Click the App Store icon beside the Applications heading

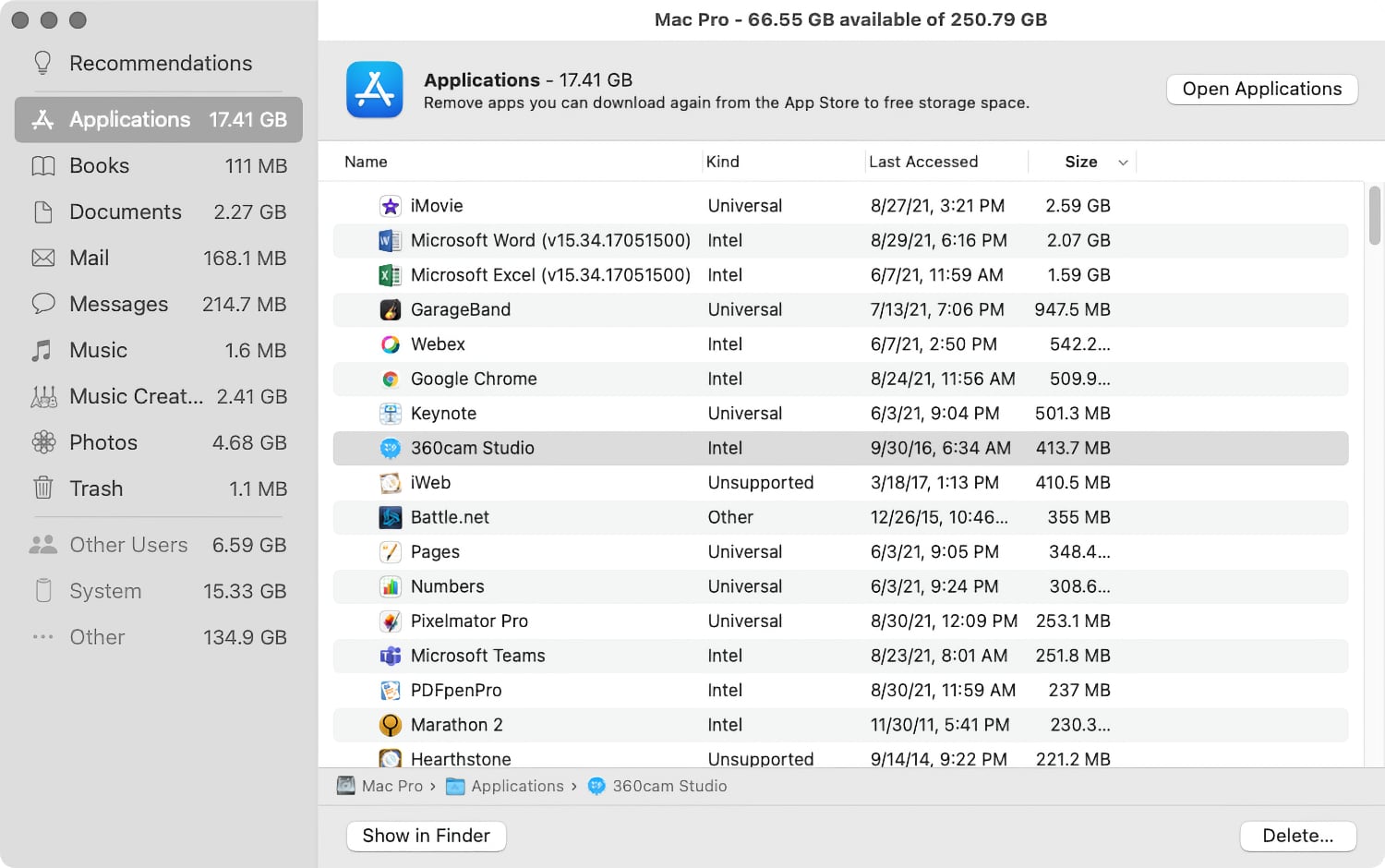[375, 90]
